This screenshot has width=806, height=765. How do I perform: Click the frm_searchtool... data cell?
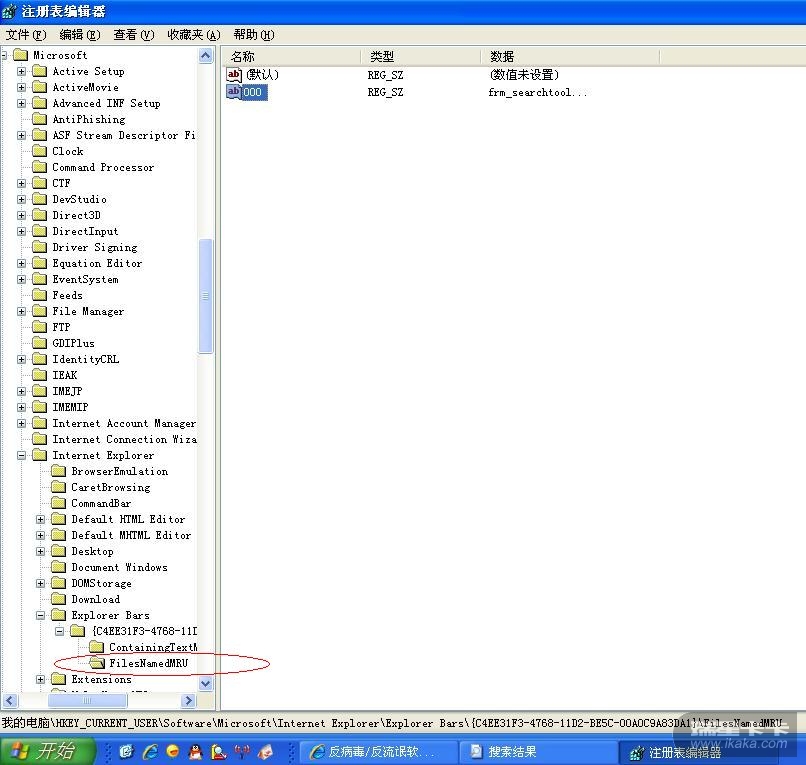tap(538, 93)
